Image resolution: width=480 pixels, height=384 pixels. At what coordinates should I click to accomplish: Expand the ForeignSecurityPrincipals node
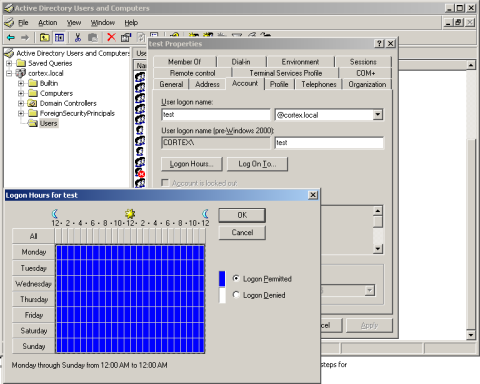tap(21, 113)
